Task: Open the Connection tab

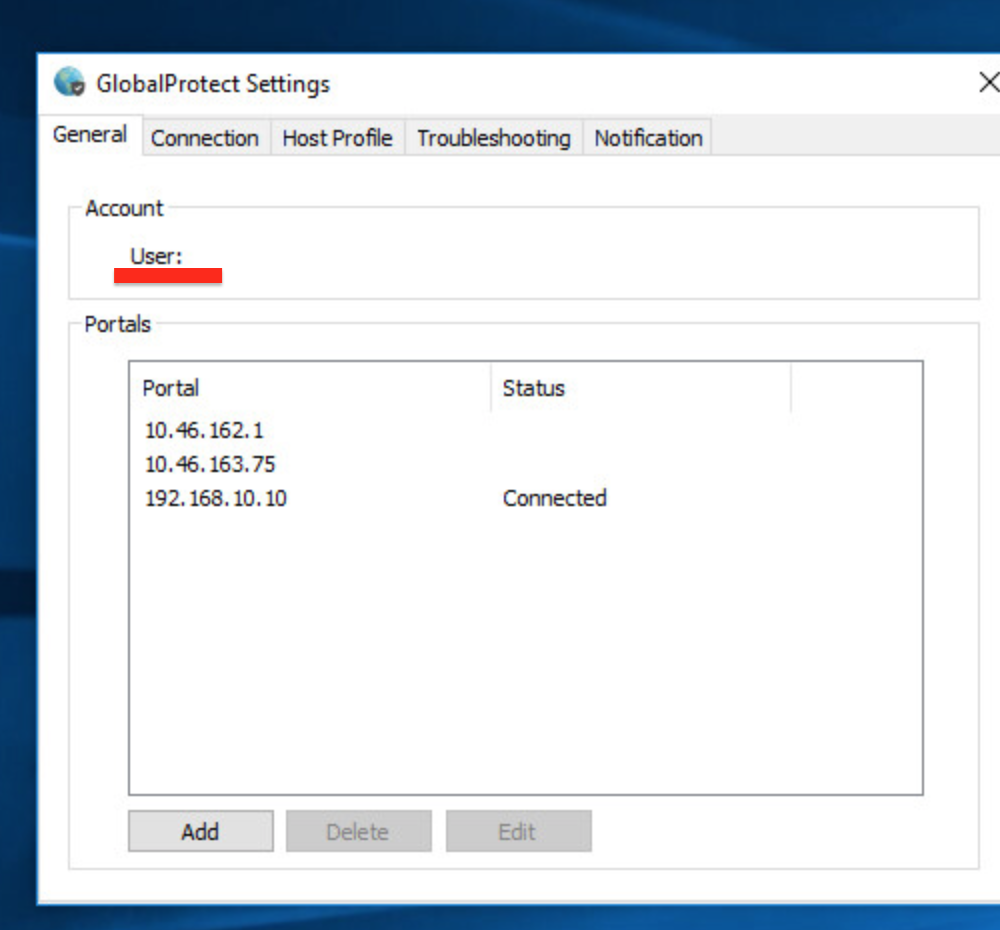Action: [205, 138]
